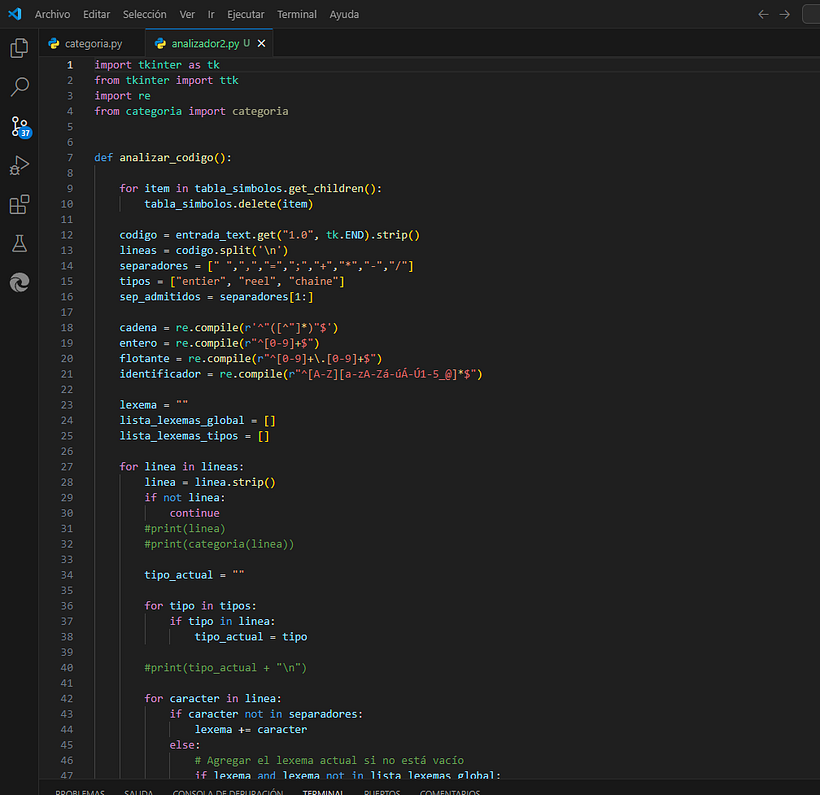The width and height of the screenshot is (820, 795).
Task: Open the Terminal menu in menu bar
Action: click(x=297, y=14)
